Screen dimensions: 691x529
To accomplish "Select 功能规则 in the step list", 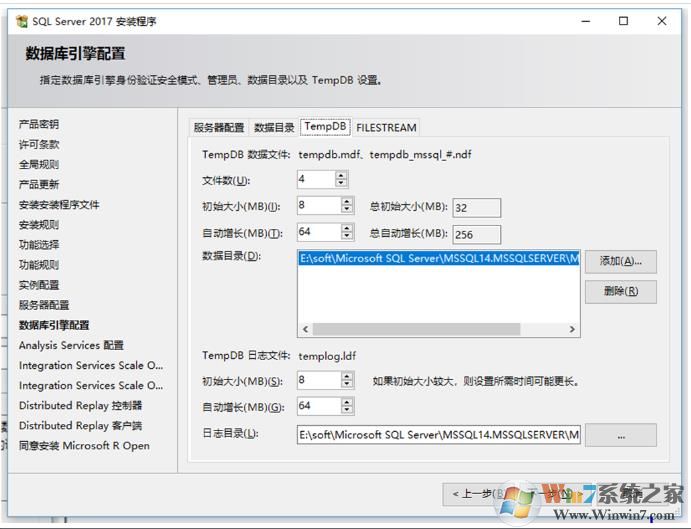I will click(39, 265).
